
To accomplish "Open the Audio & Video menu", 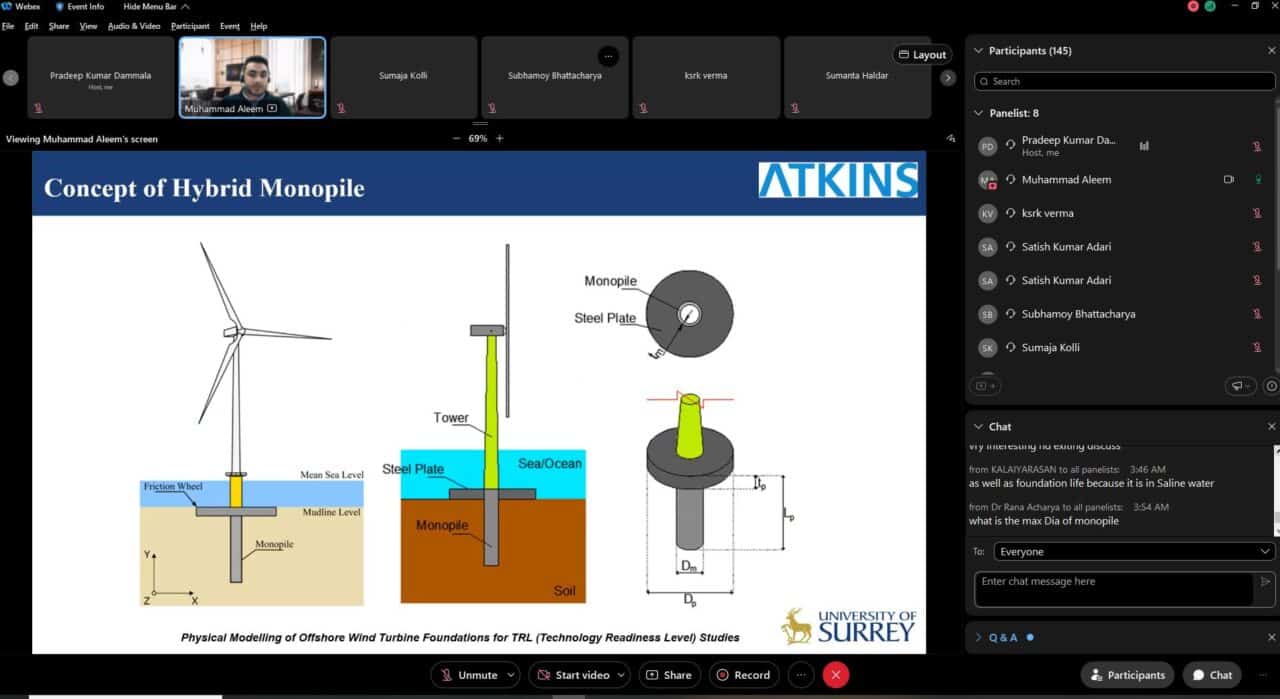I will tap(134, 26).
